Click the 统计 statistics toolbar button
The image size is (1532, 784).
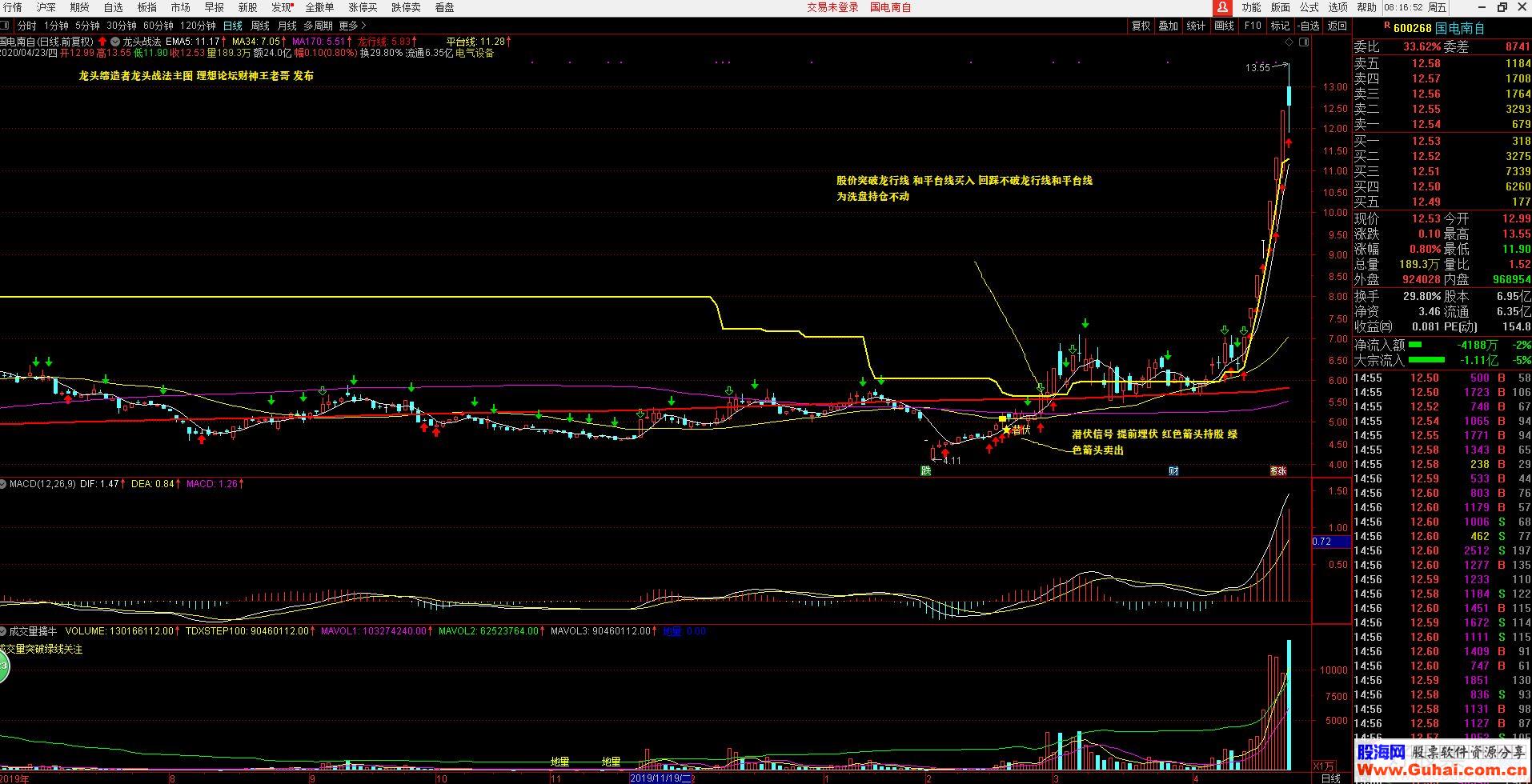click(1196, 26)
